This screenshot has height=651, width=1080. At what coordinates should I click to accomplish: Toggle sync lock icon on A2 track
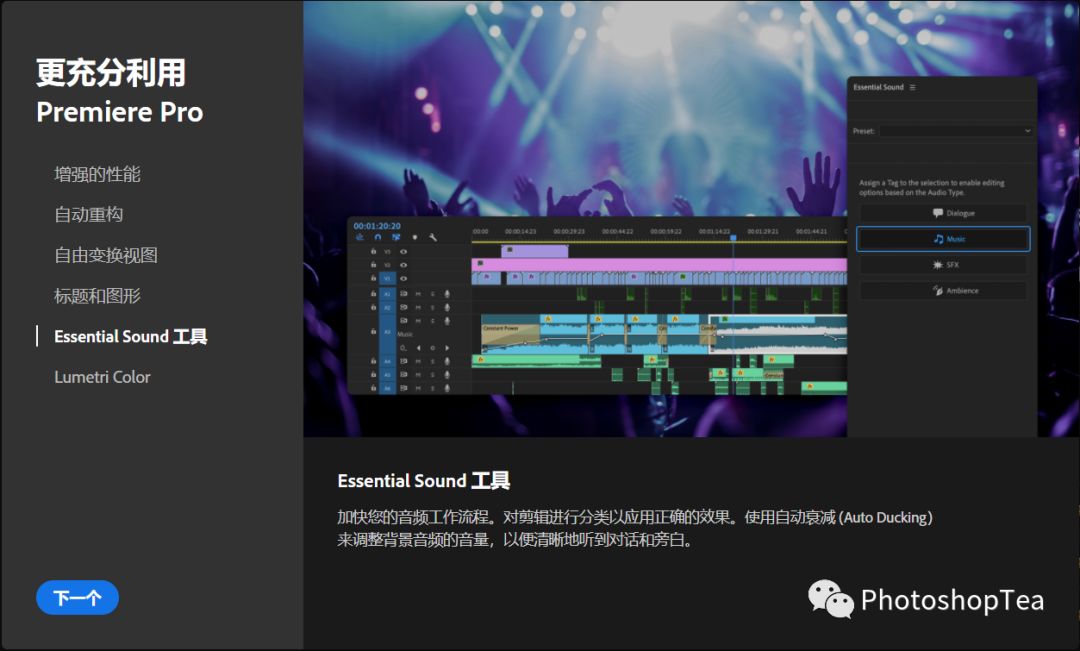404,307
